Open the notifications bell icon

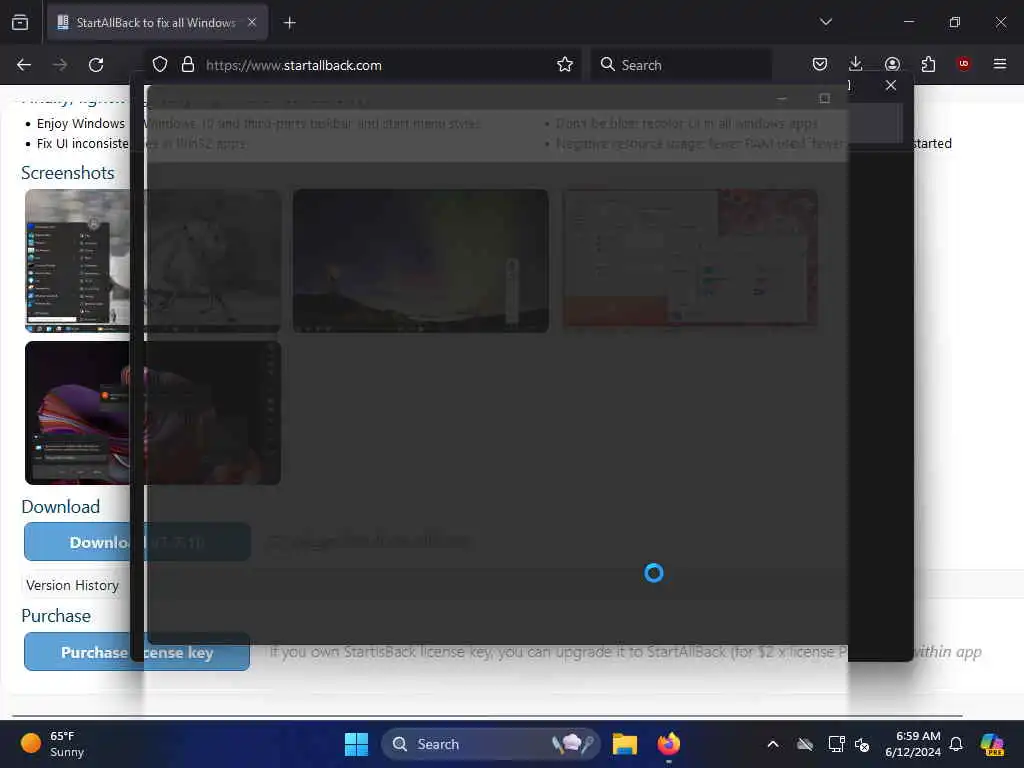coord(956,744)
